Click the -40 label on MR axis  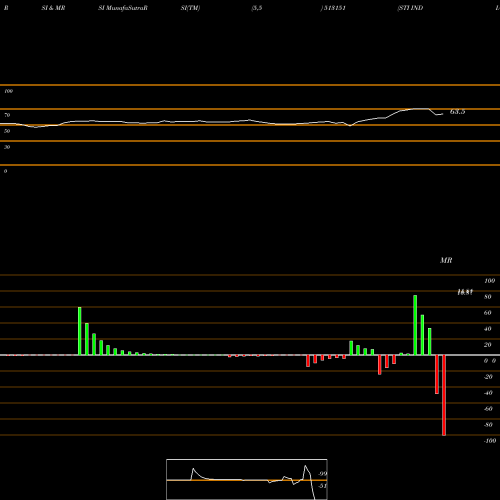tap(488, 393)
